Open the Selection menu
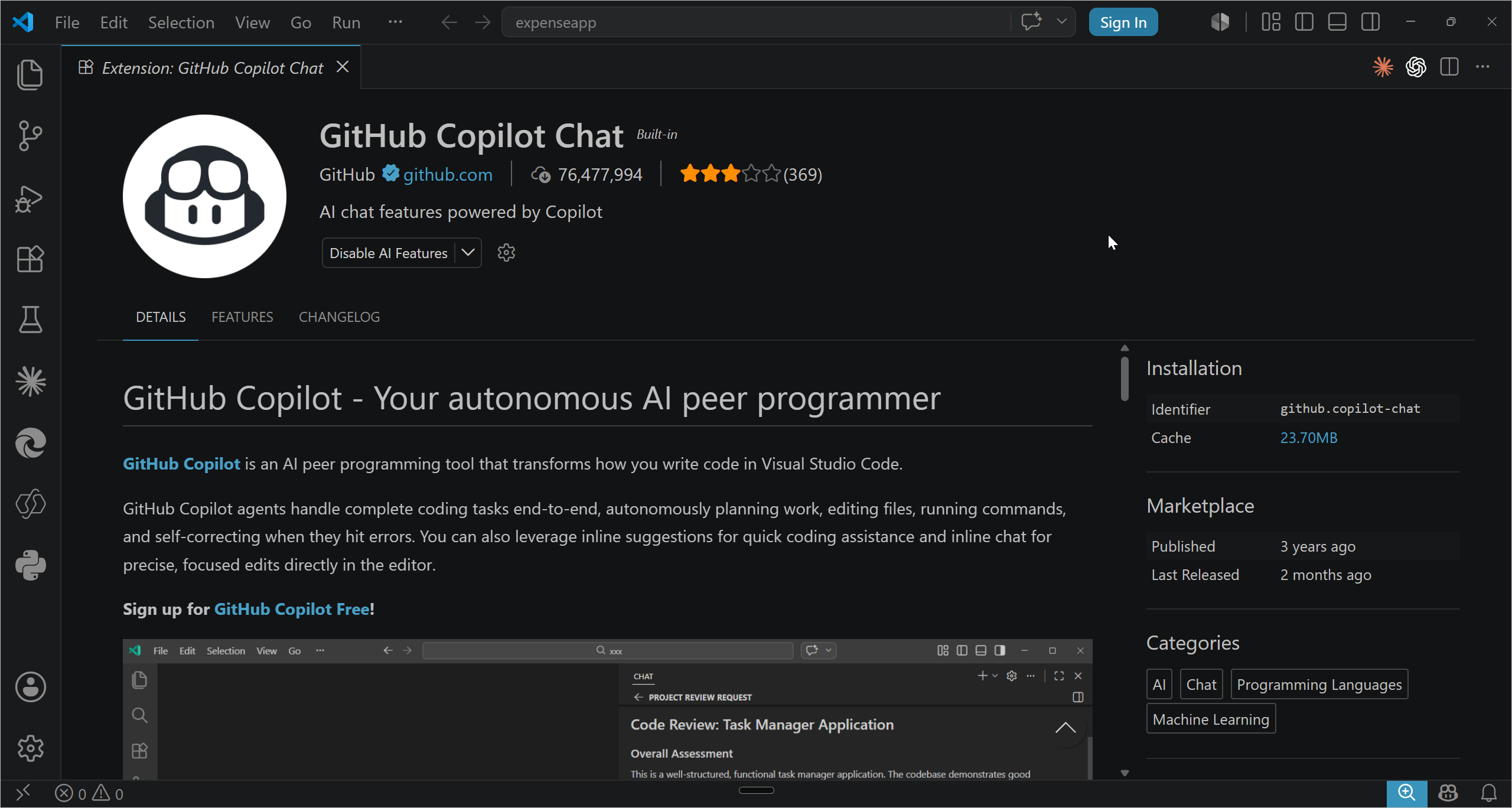The width and height of the screenshot is (1512, 808). [x=181, y=22]
